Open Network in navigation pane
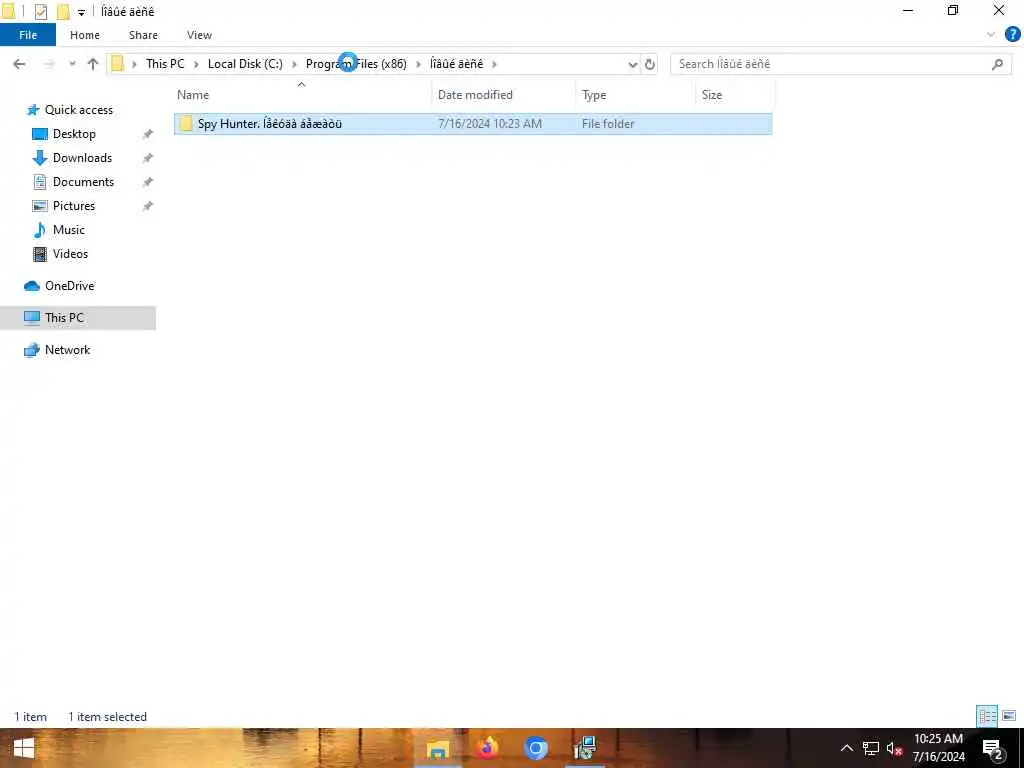This screenshot has width=1024, height=768. [67, 350]
